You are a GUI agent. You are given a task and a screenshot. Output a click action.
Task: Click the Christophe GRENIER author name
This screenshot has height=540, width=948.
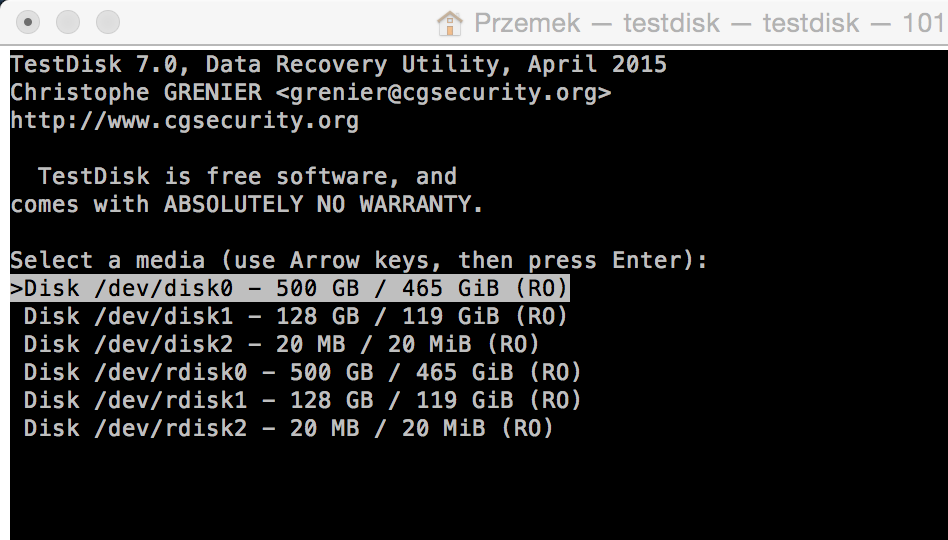tap(136, 93)
